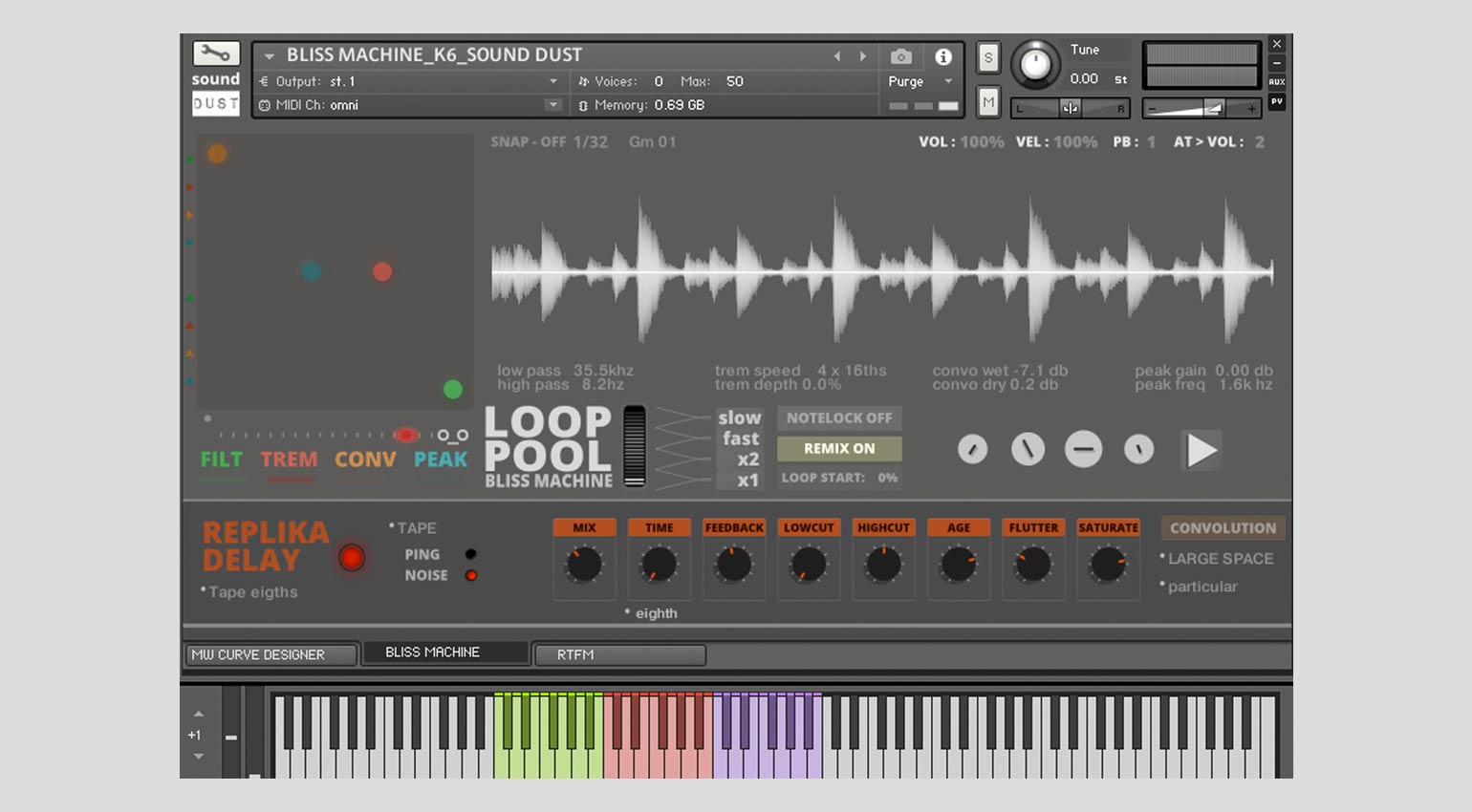Click the red dot in the XY pad

point(382,272)
